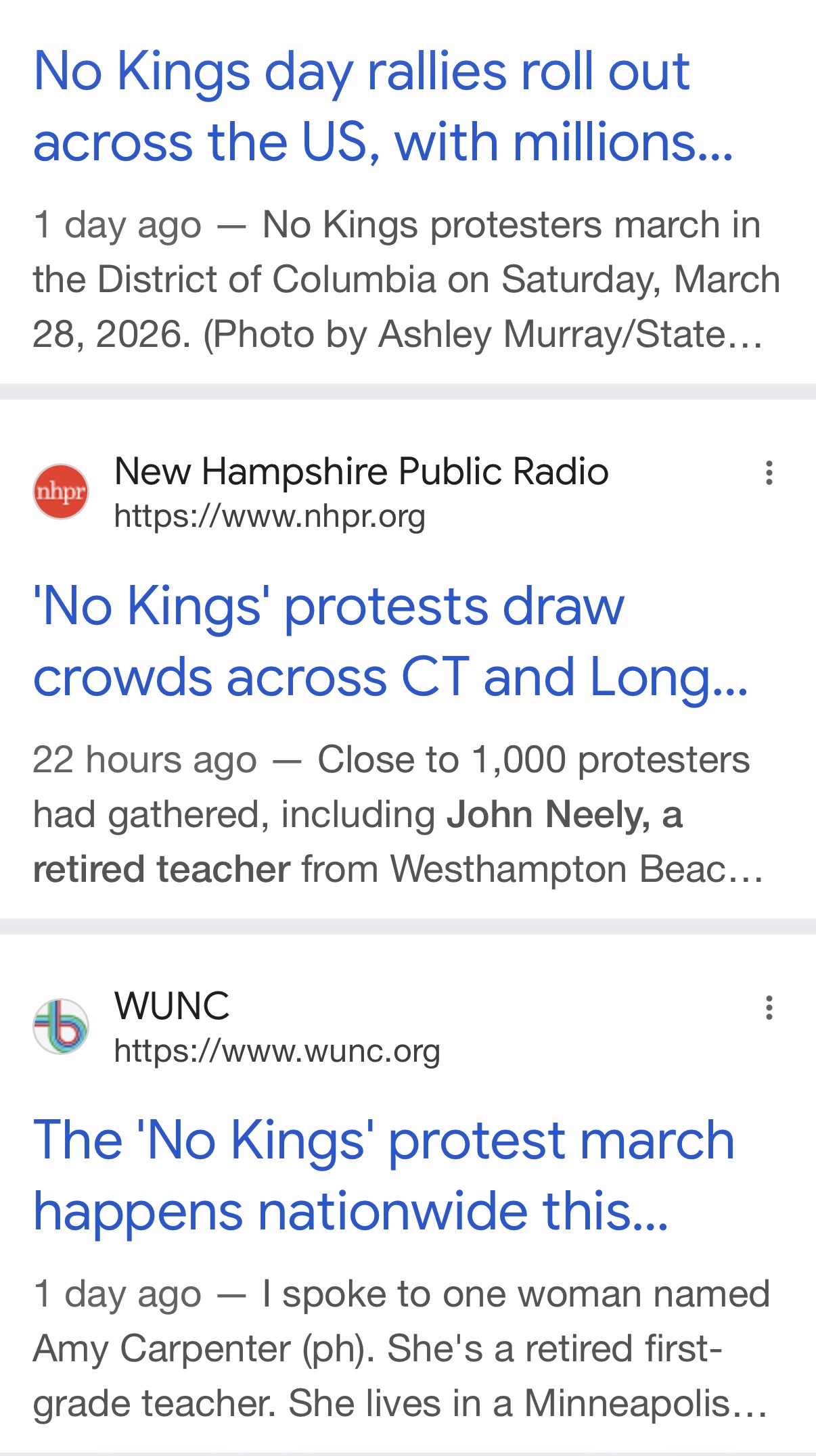This screenshot has height=1456, width=816.
Task: Tap the '22 hours ago' timestamp
Action: (x=144, y=759)
